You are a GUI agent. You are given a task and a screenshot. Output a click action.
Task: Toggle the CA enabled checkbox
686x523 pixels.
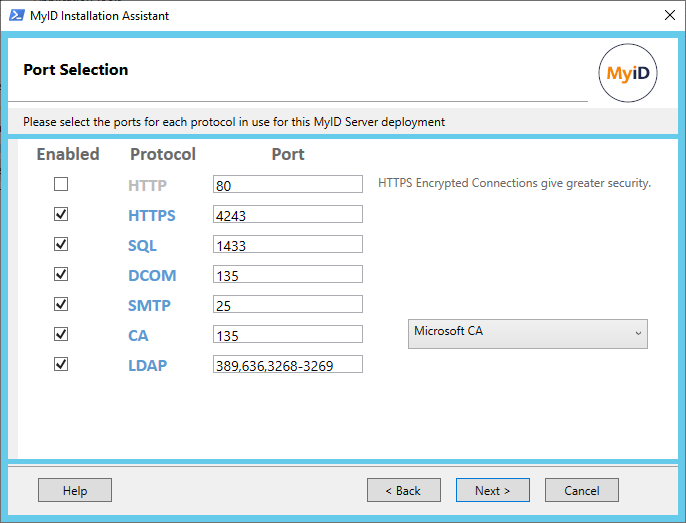click(x=61, y=334)
